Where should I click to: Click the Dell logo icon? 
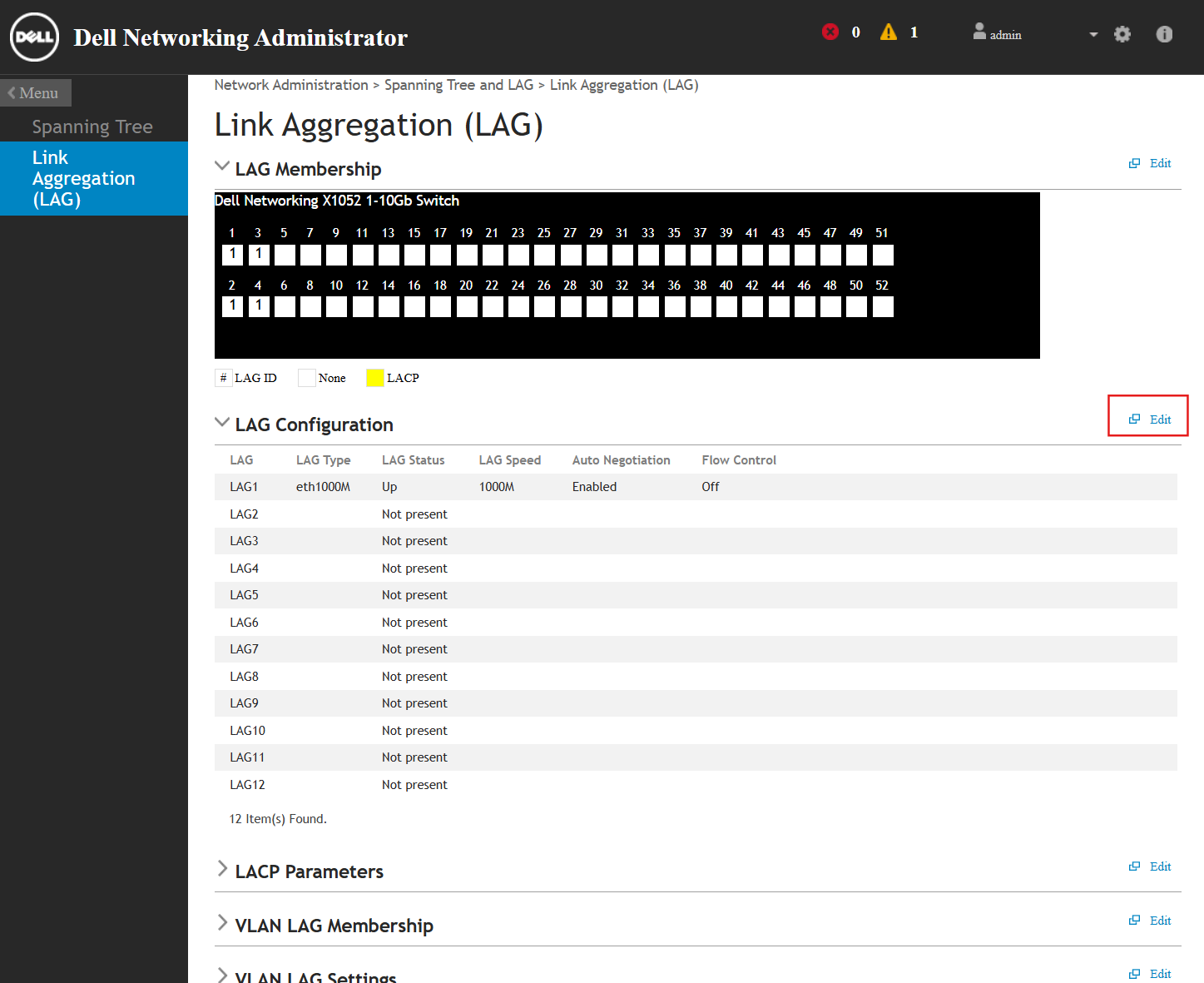click(x=34, y=37)
